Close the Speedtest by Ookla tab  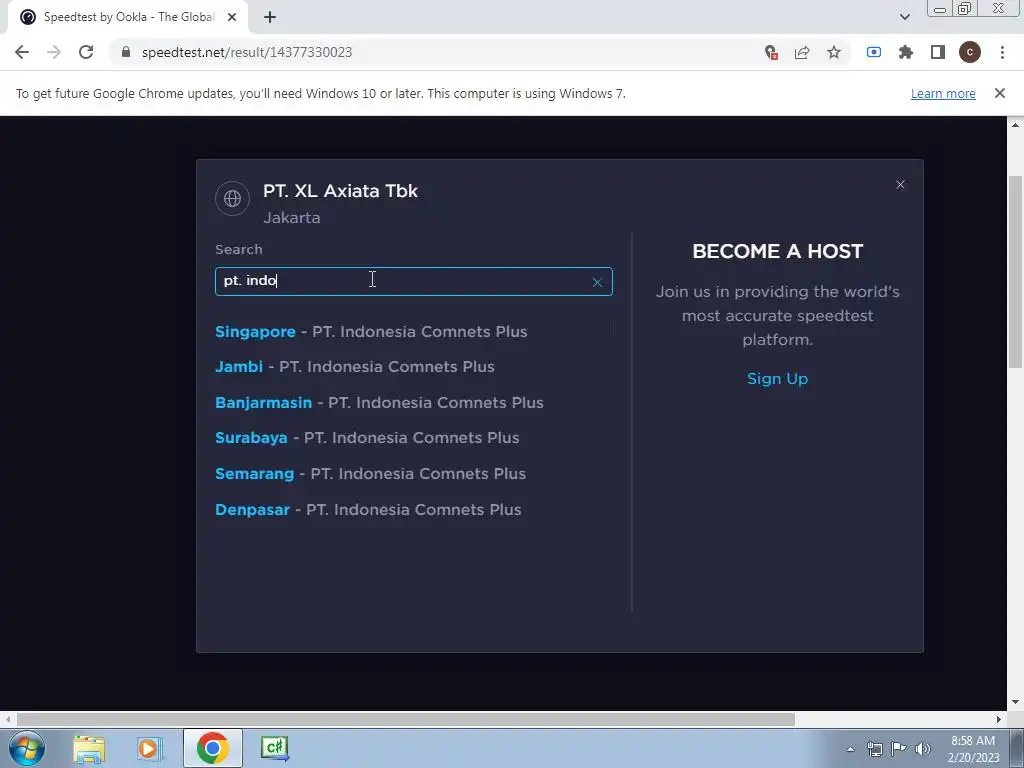coord(232,18)
